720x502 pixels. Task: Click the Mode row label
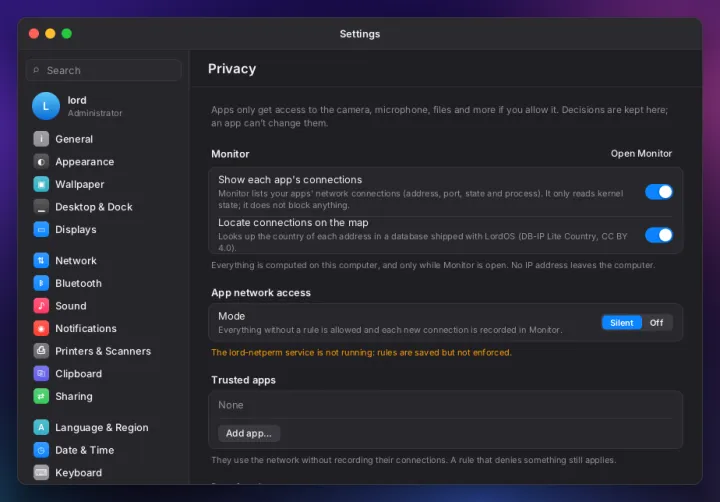tap(231, 316)
